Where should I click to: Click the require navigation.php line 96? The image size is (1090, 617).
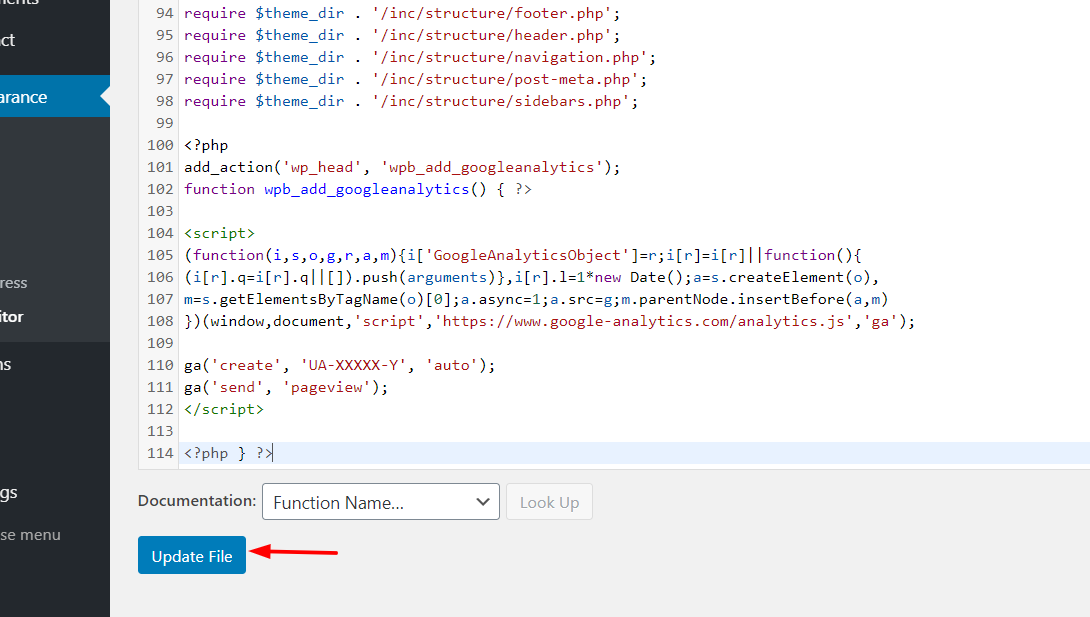point(420,57)
